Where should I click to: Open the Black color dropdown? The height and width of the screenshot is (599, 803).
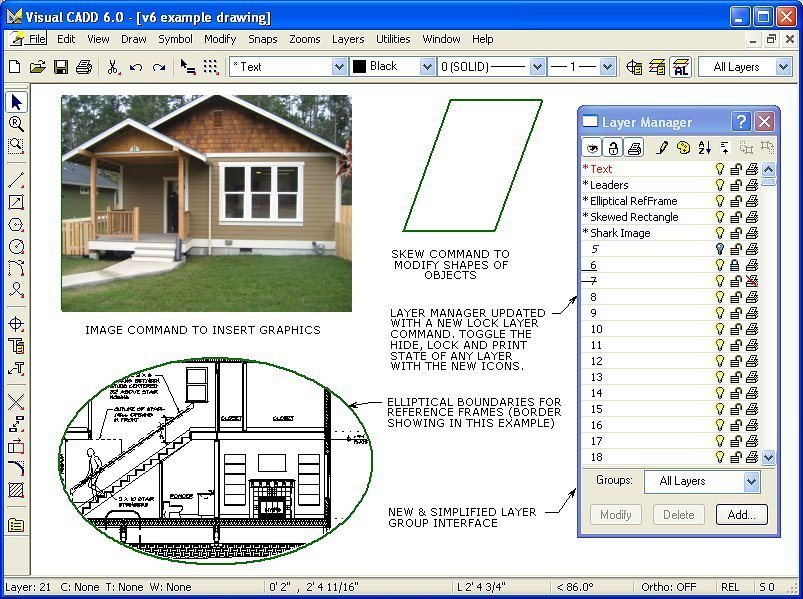[427, 67]
